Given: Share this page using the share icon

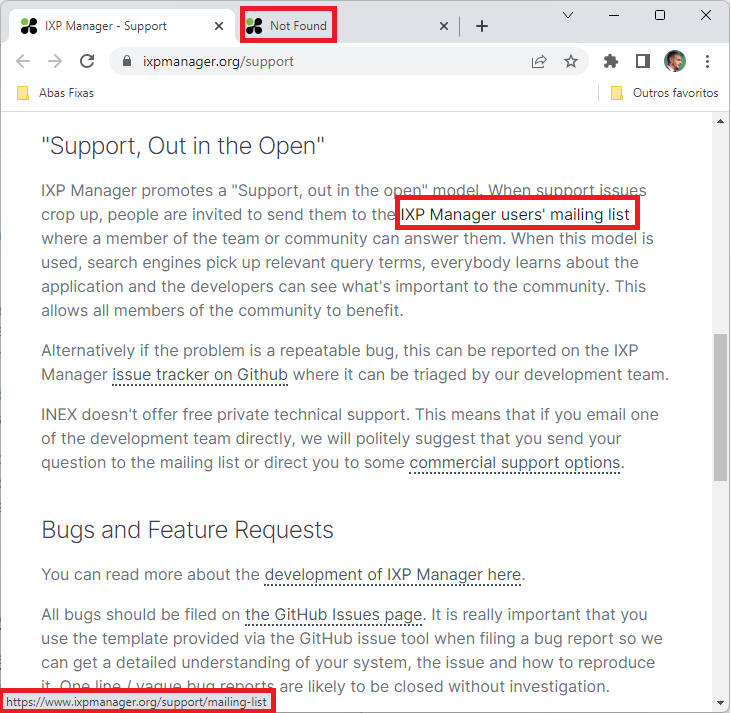Looking at the screenshot, I should pos(539,61).
